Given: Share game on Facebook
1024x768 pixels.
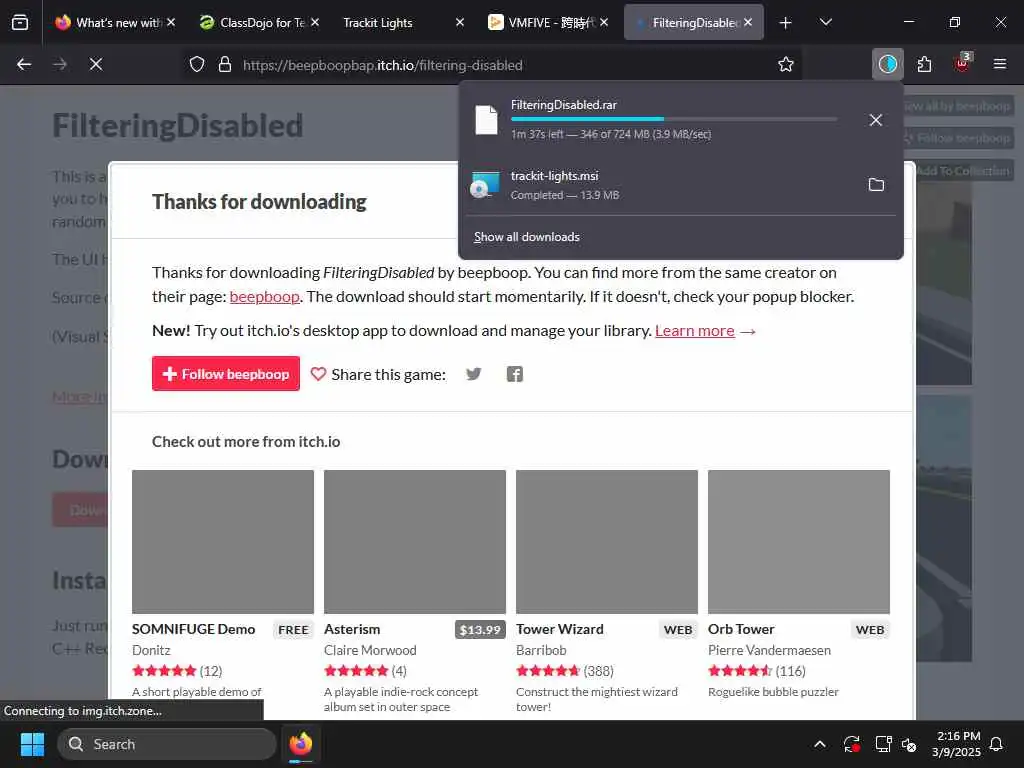Looking at the screenshot, I should click(515, 374).
